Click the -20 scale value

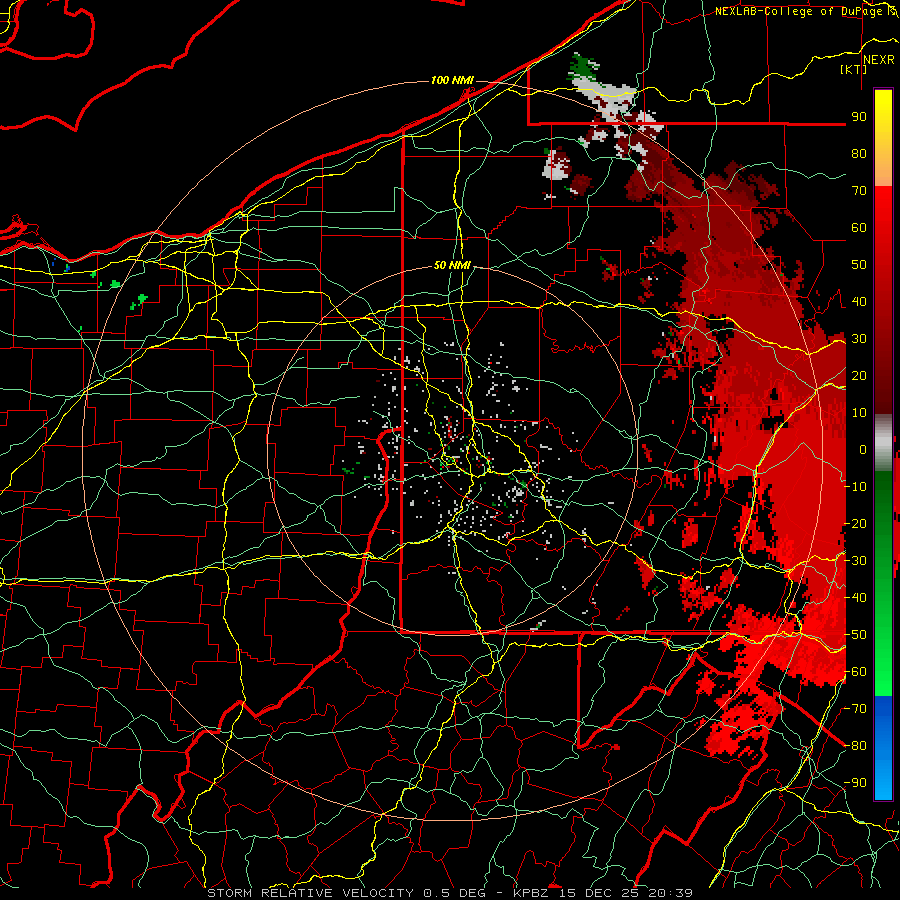856,523
